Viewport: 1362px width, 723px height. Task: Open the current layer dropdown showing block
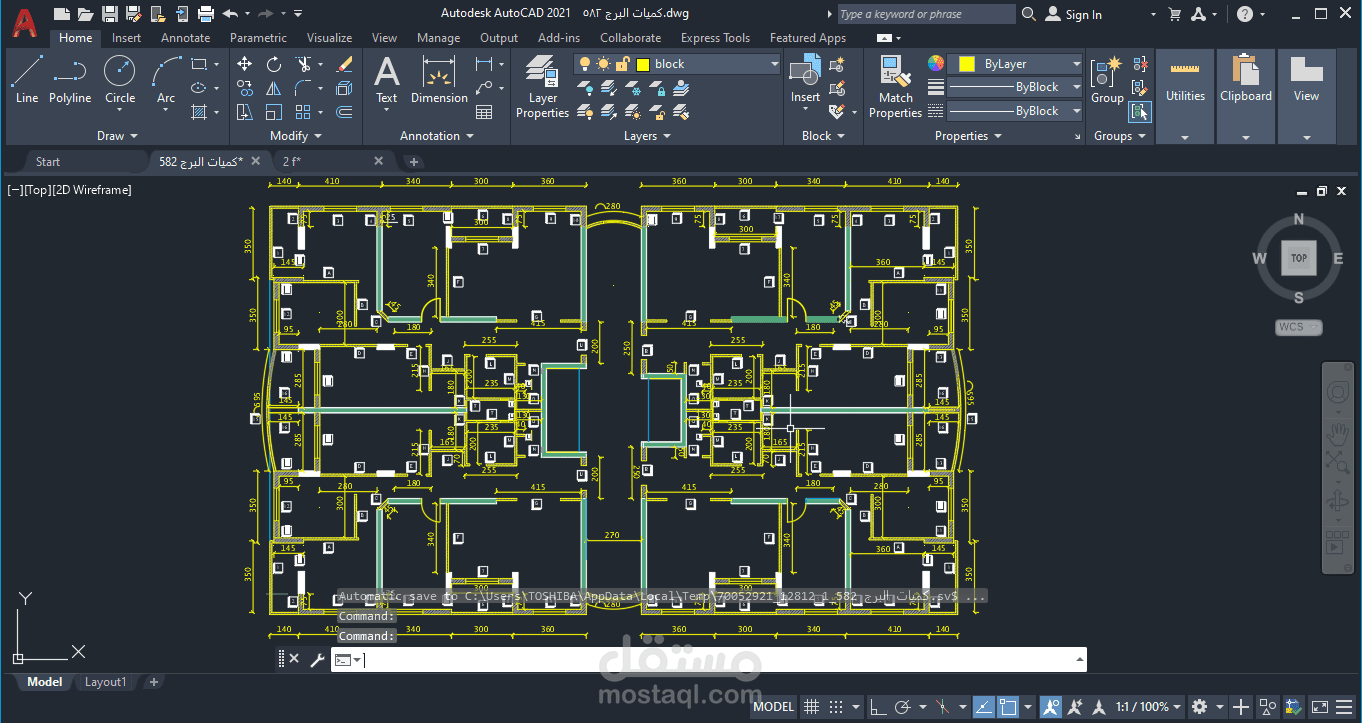[x=677, y=64]
